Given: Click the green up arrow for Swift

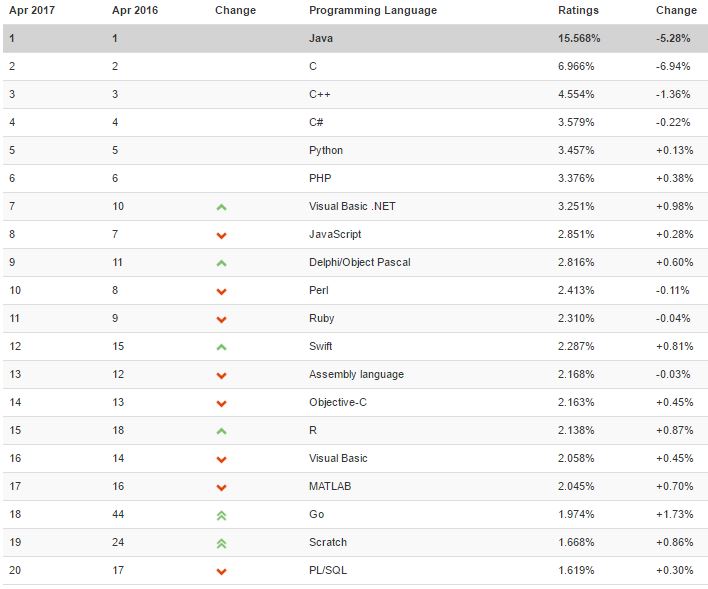Looking at the screenshot, I should point(221,347).
